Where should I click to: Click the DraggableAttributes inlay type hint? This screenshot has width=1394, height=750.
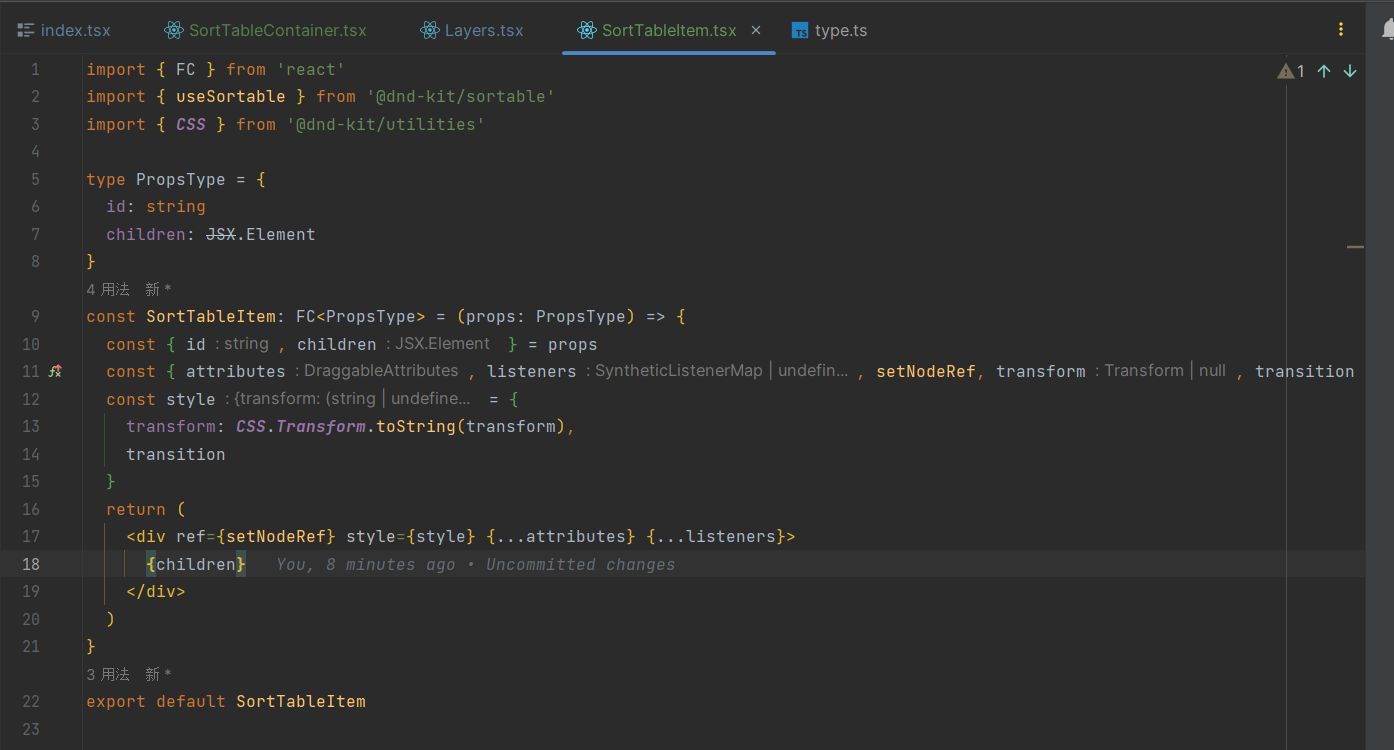pos(381,371)
